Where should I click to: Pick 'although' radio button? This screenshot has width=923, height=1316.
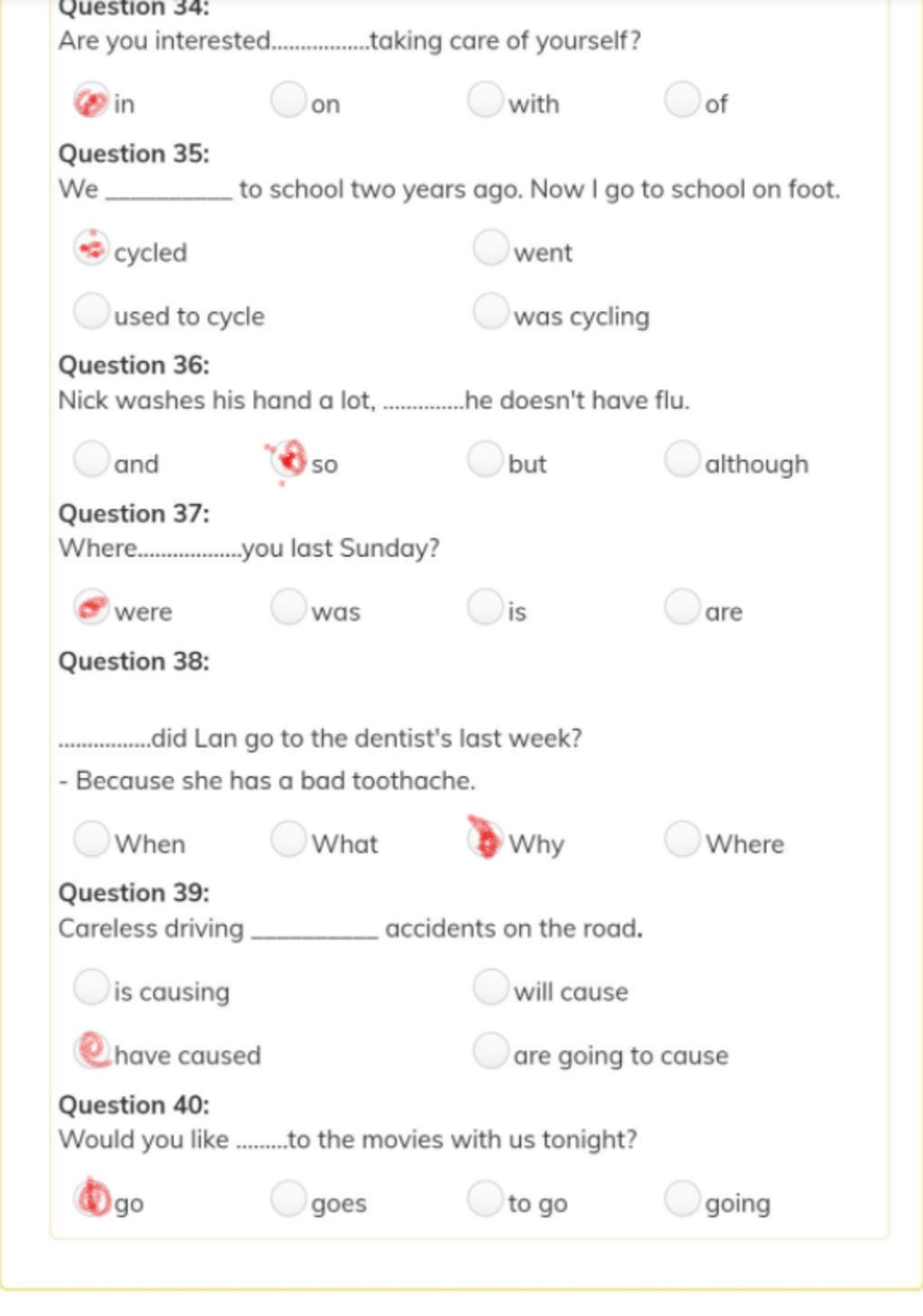[x=682, y=459]
